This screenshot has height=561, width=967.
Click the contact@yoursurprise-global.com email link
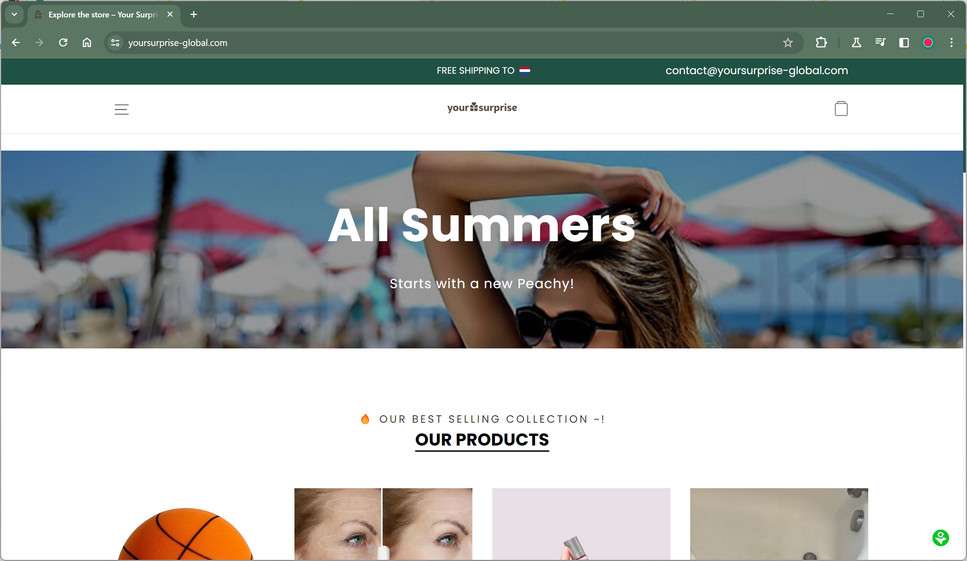[756, 70]
